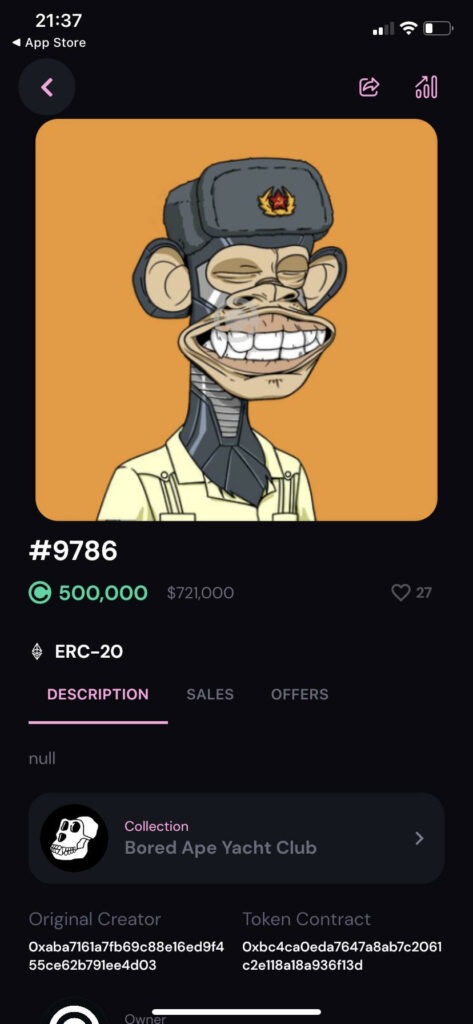Image resolution: width=473 pixels, height=1024 pixels.
Task: Tap the $721,000 dollar value
Action: (201, 593)
